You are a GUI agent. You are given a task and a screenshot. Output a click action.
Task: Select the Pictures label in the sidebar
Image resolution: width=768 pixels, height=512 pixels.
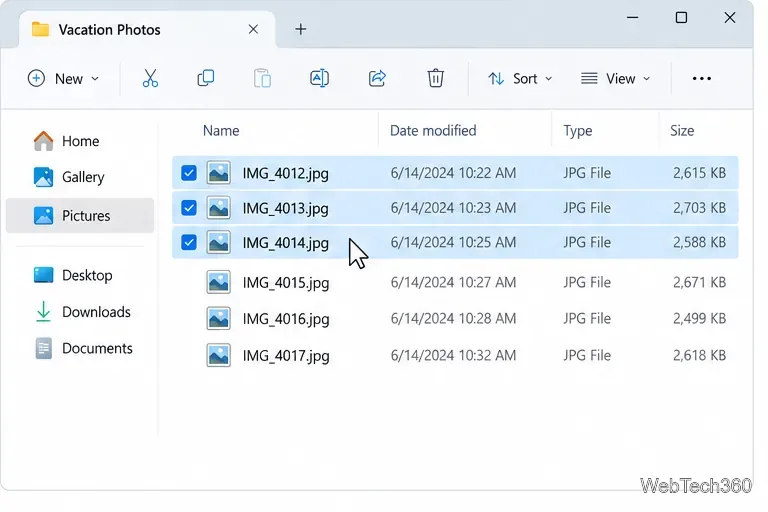[x=86, y=216]
